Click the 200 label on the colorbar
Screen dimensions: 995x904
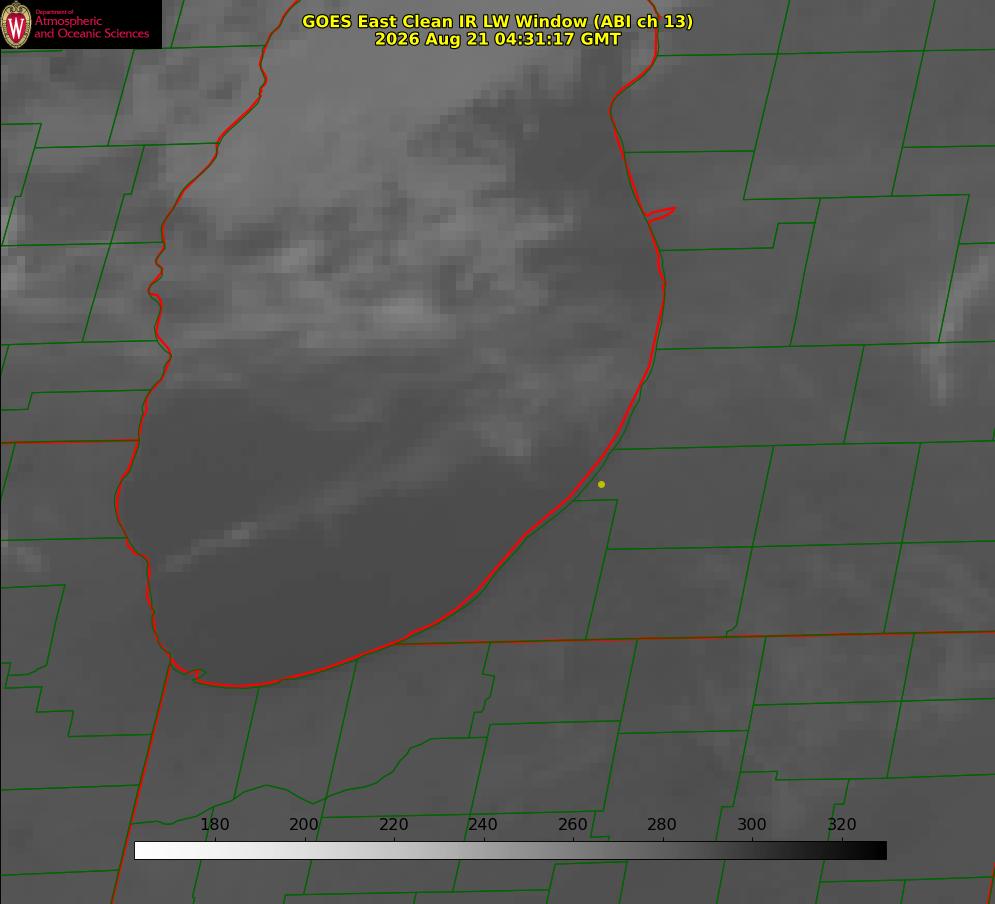coord(304,824)
